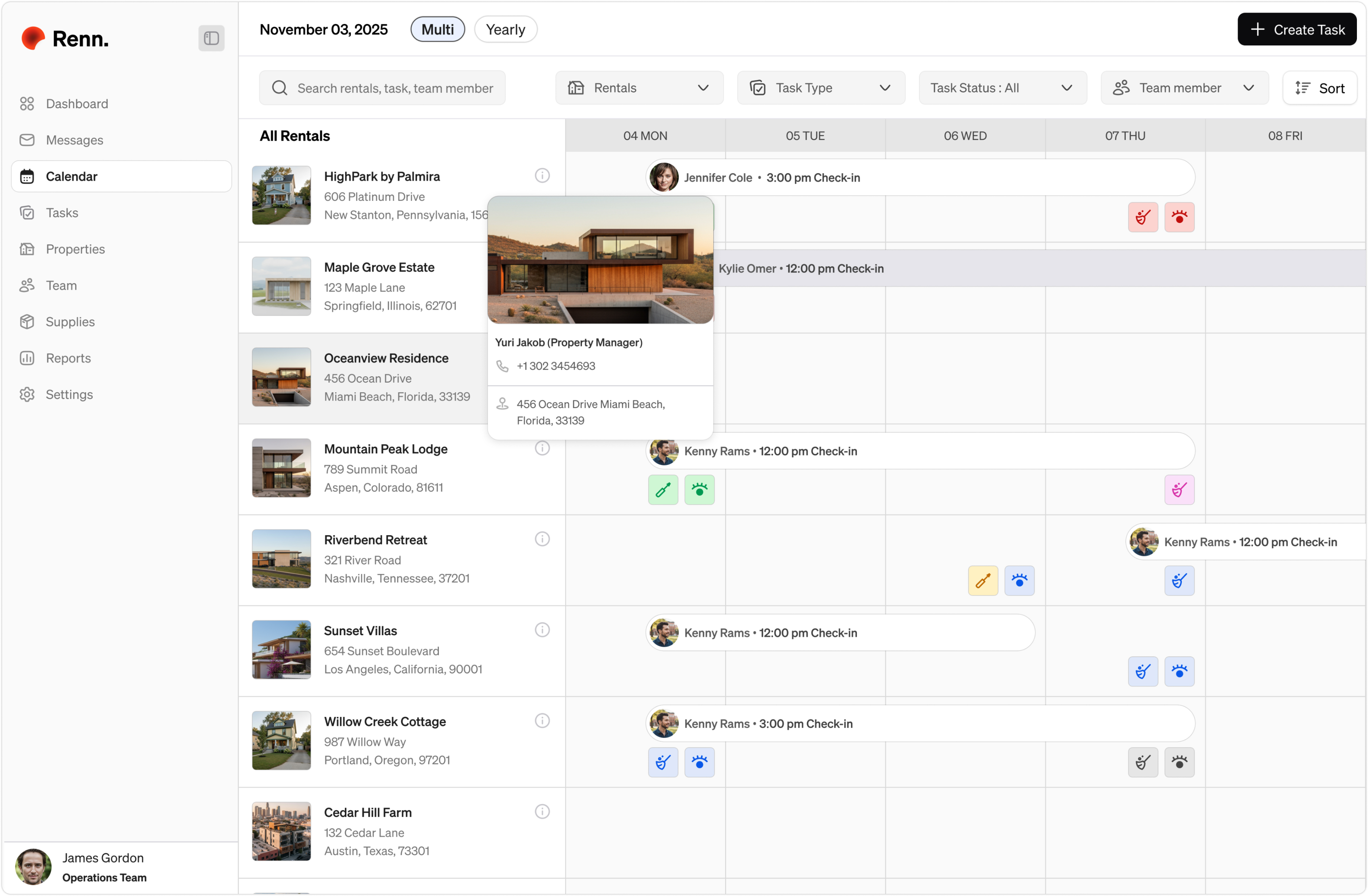Open the gray eye task under Willow Creek Cottage
Viewport: 1368px width, 896px height.
pyautogui.click(x=1179, y=762)
